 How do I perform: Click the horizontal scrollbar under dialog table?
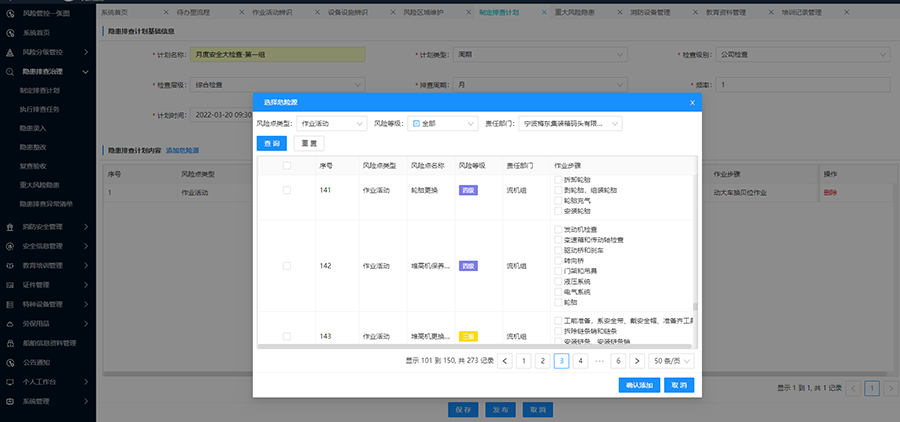pyautogui.click(x=474, y=346)
